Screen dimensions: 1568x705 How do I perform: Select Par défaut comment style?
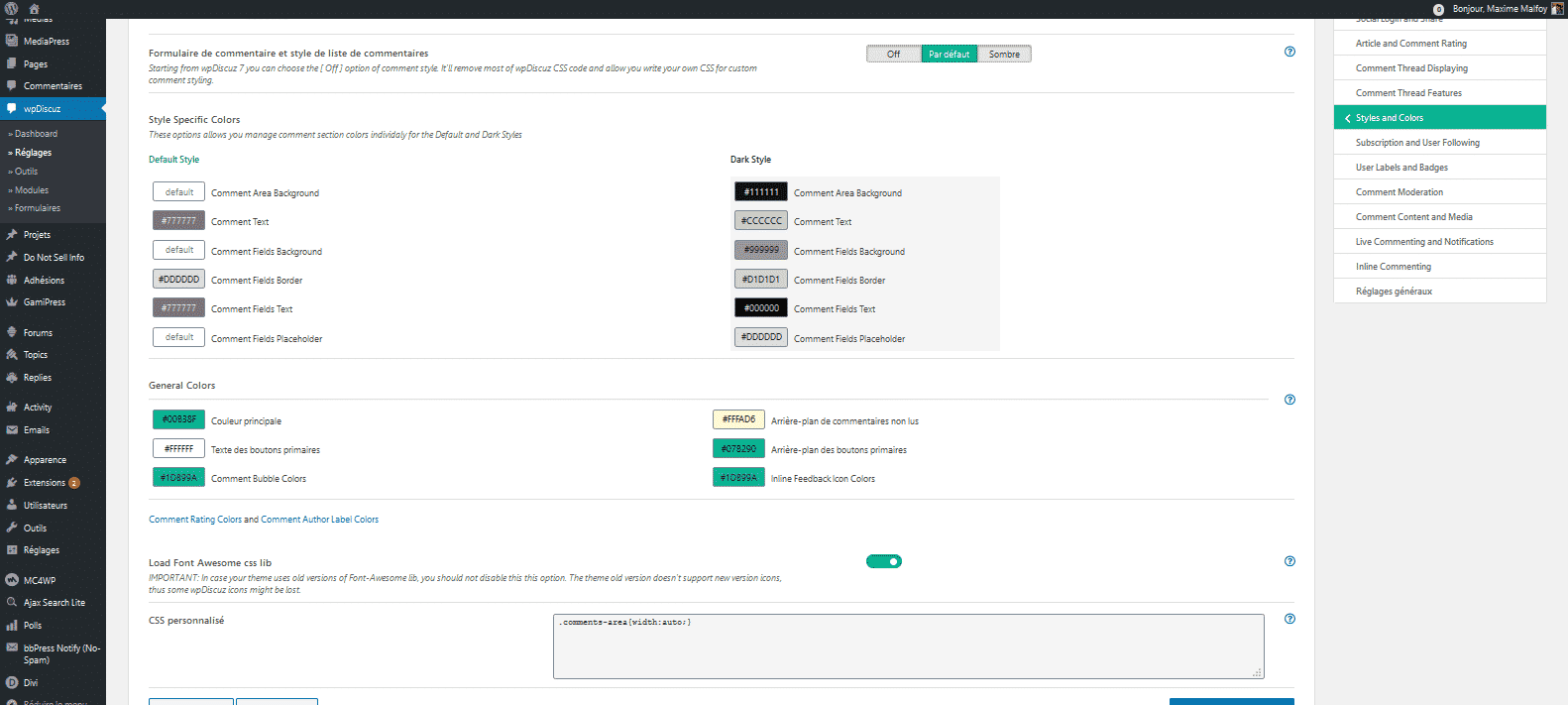coord(950,54)
